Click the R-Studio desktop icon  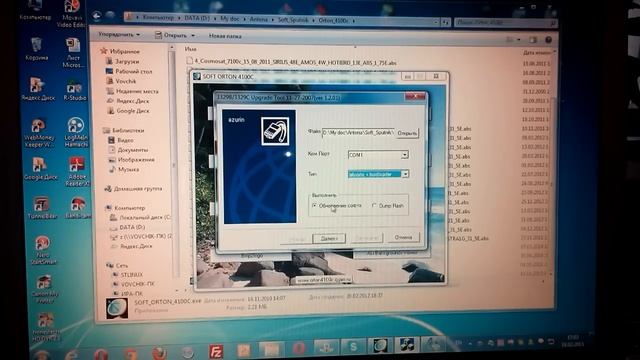[x=75, y=90]
